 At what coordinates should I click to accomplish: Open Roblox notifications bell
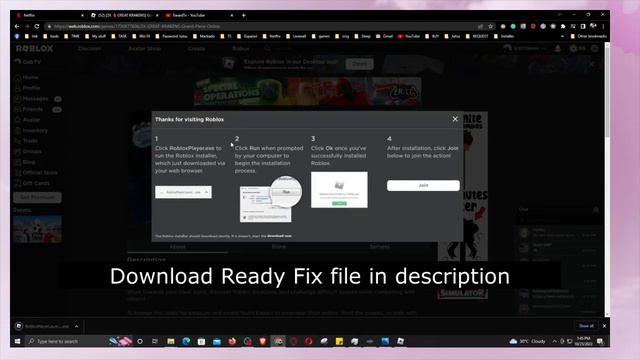(x=558, y=49)
